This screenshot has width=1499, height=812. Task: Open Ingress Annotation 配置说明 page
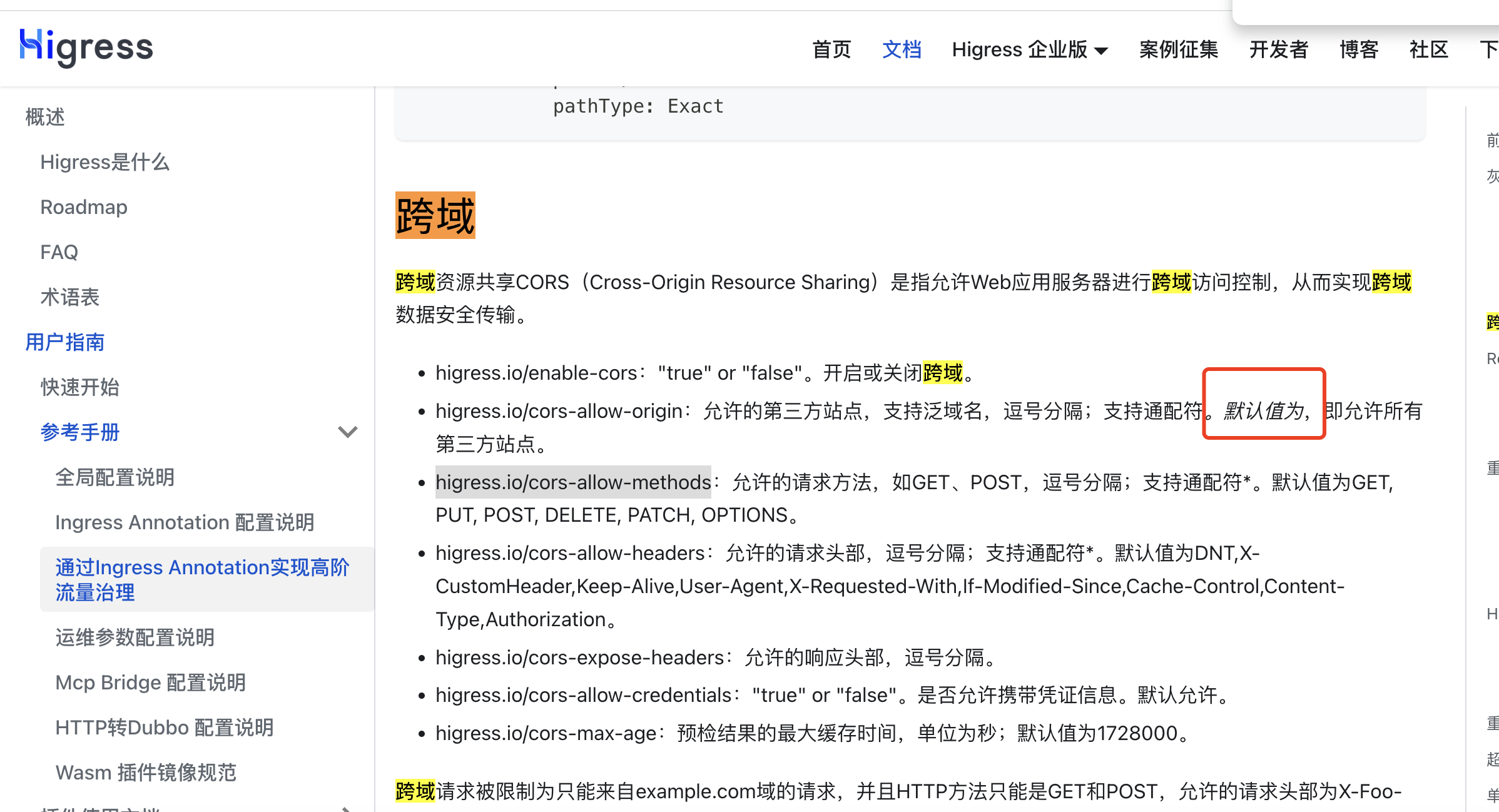[185, 522]
